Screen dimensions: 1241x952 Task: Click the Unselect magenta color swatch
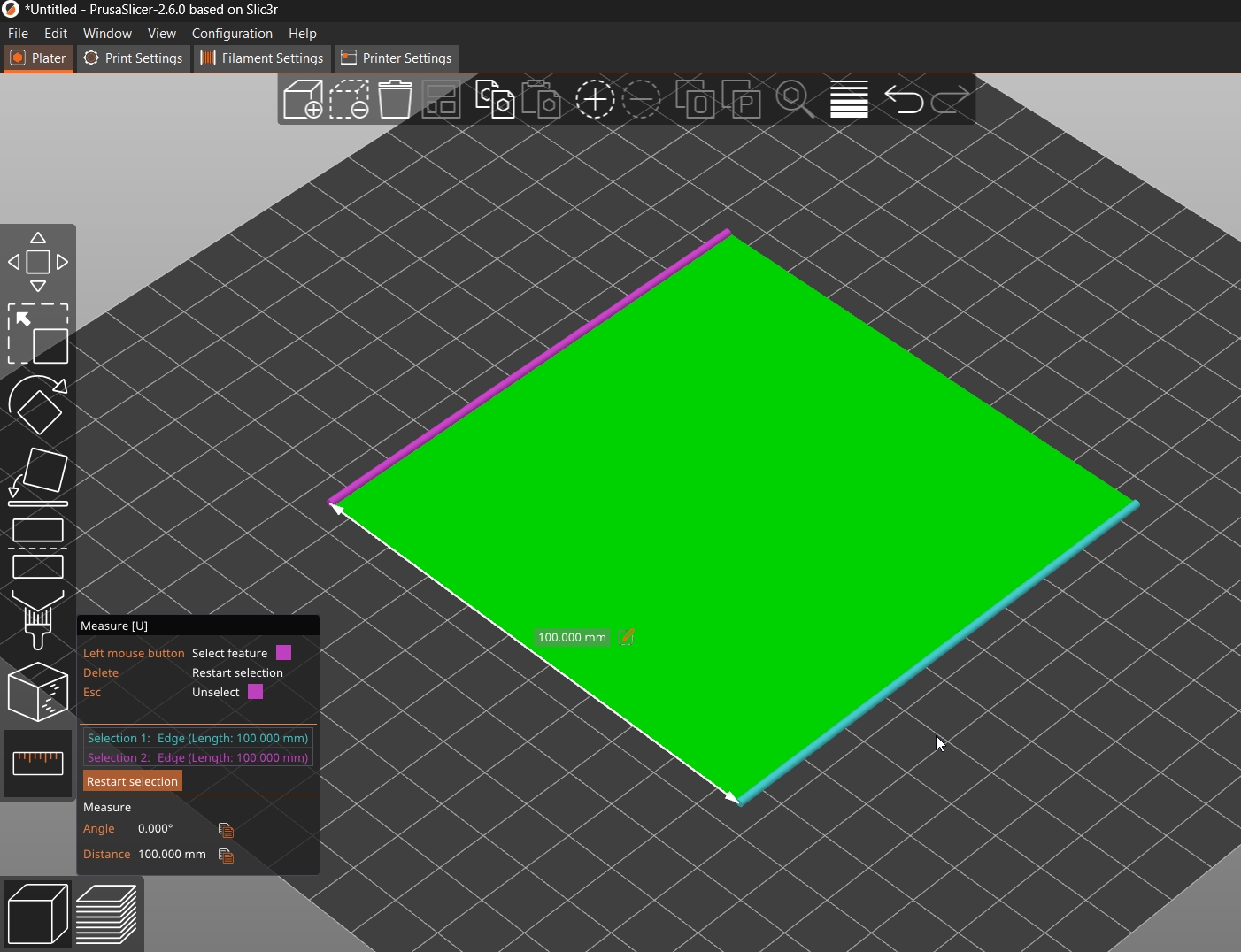(256, 692)
